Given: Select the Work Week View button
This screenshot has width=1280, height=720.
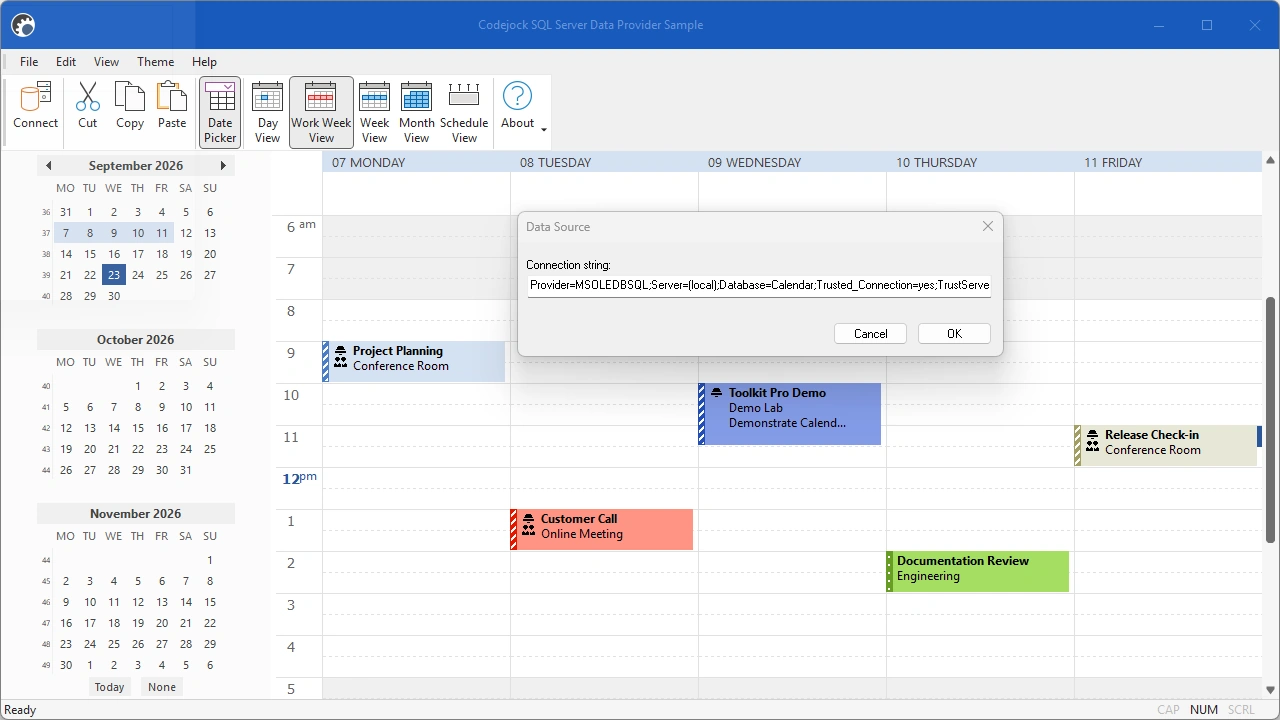Looking at the screenshot, I should point(321,112).
